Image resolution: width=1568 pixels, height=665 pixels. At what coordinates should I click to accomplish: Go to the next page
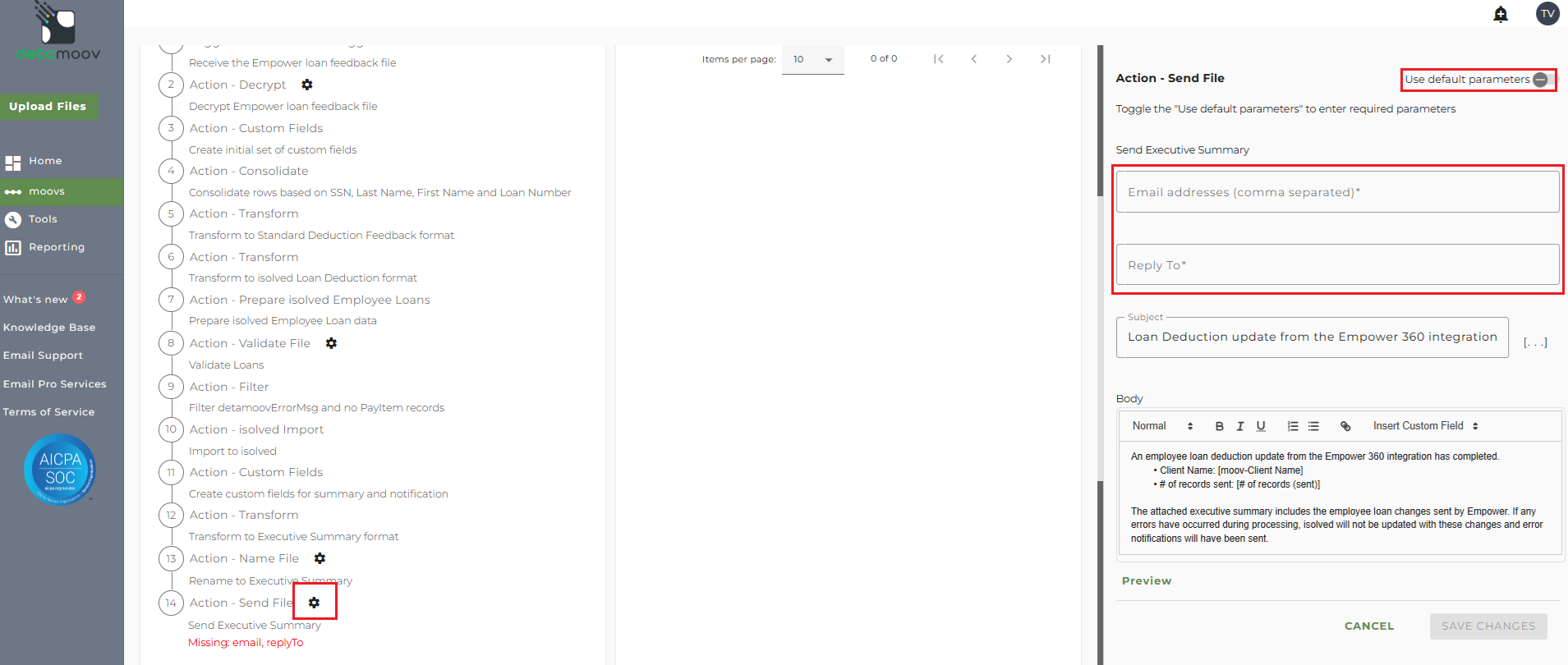[x=1009, y=59]
